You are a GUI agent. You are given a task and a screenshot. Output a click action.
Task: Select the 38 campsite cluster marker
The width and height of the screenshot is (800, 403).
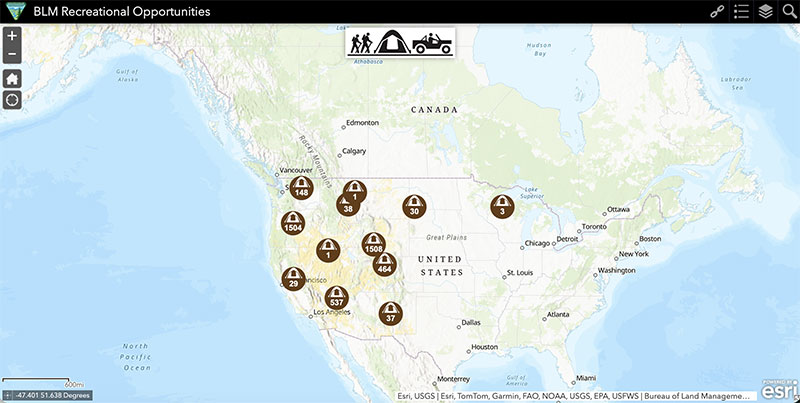tap(346, 206)
